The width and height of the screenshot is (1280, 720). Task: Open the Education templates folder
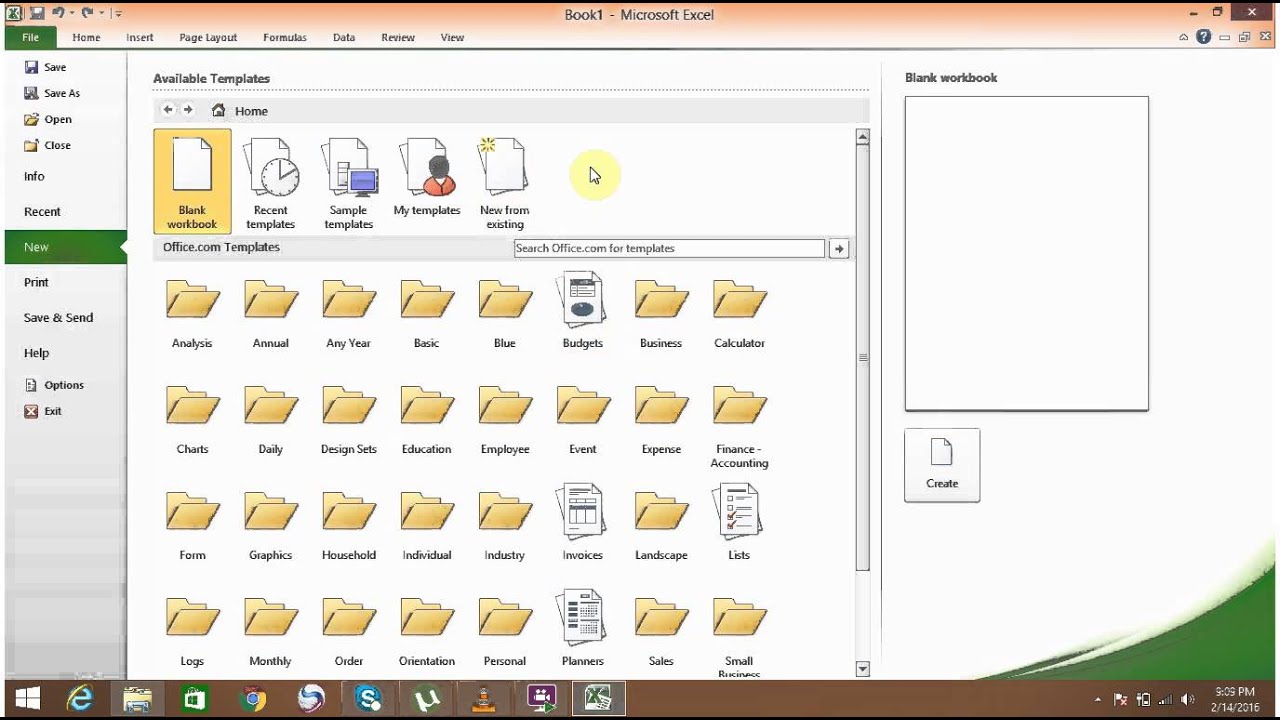click(427, 418)
